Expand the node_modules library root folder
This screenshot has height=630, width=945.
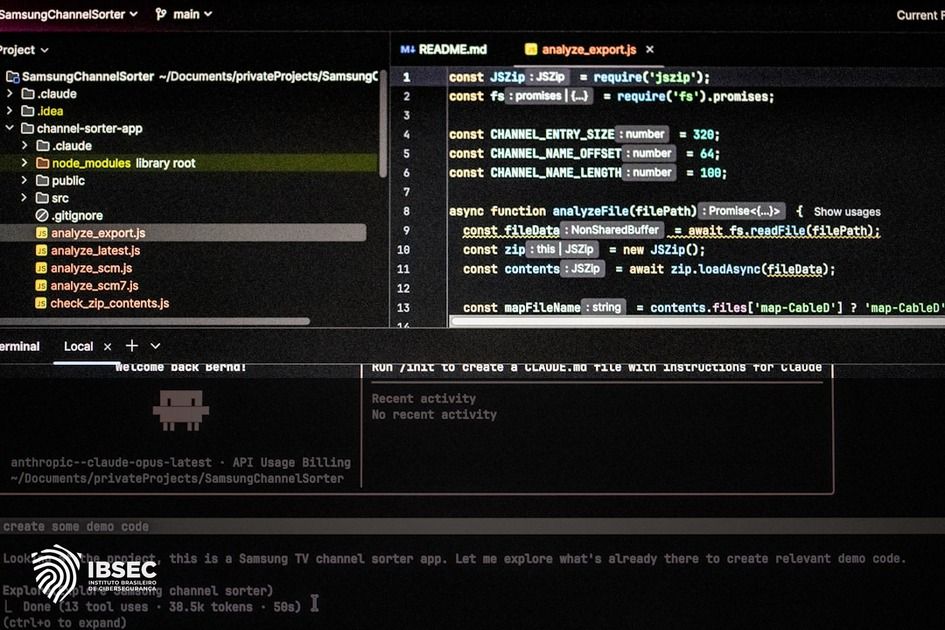24,163
